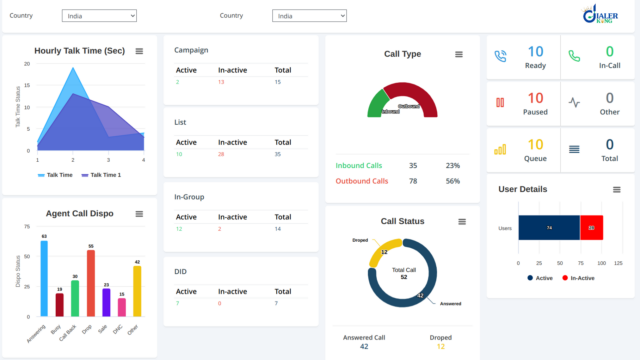Click the Other activity pulse icon

(x=574, y=102)
